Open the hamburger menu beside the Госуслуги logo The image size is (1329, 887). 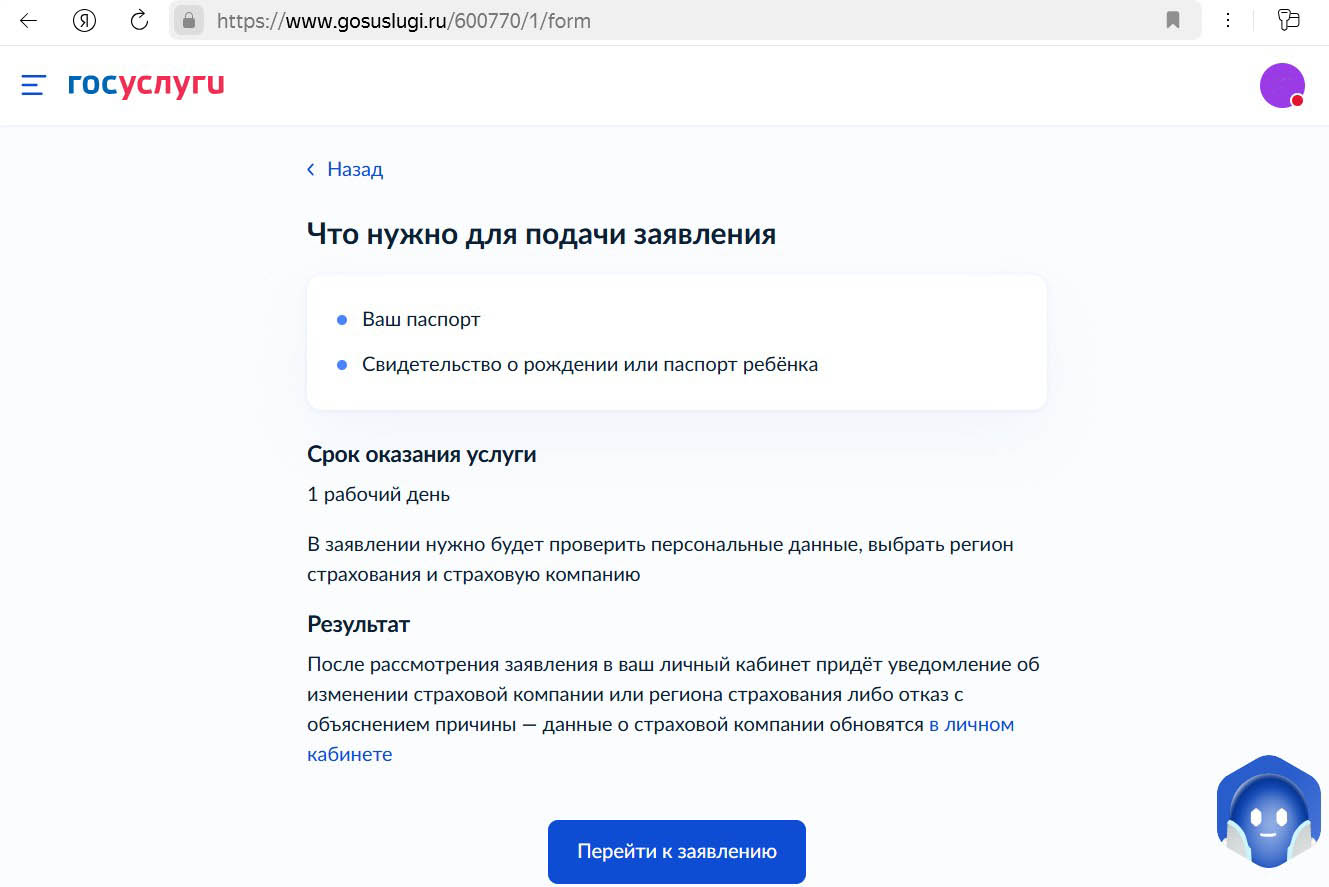pyautogui.click(x=32, y=85)
